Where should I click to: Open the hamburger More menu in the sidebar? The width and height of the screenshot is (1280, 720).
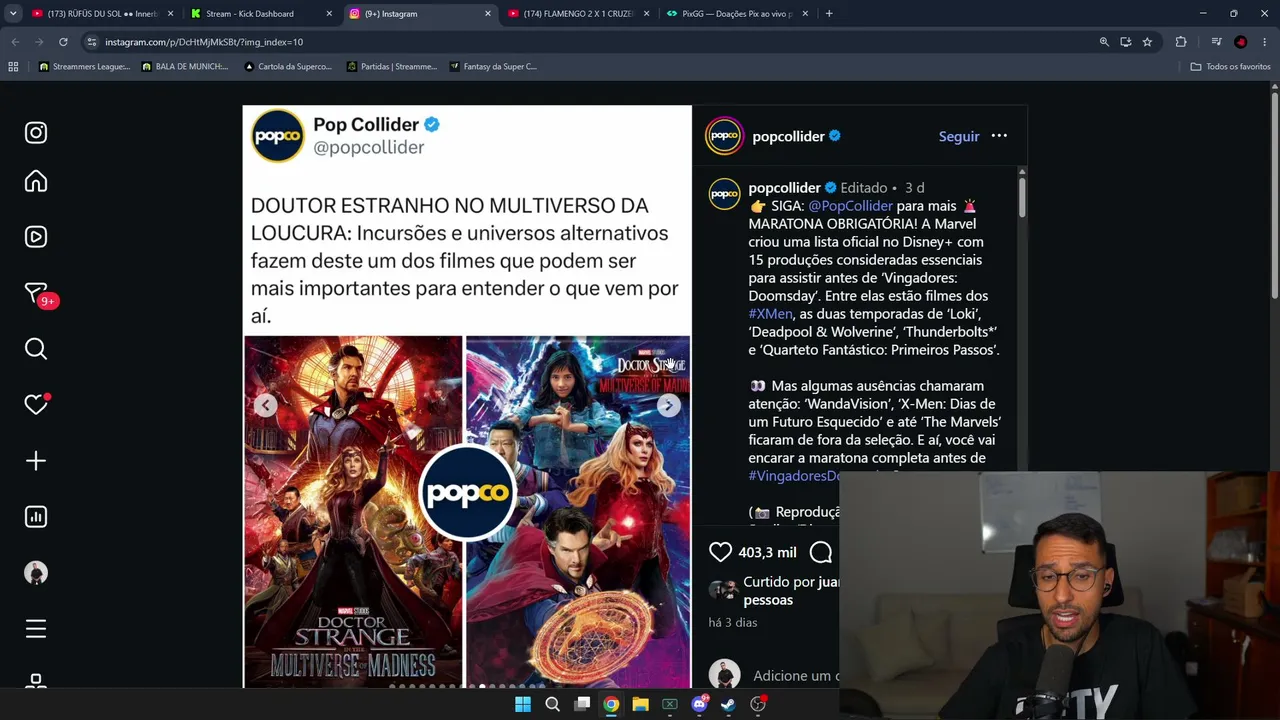(x=36, y=629)
